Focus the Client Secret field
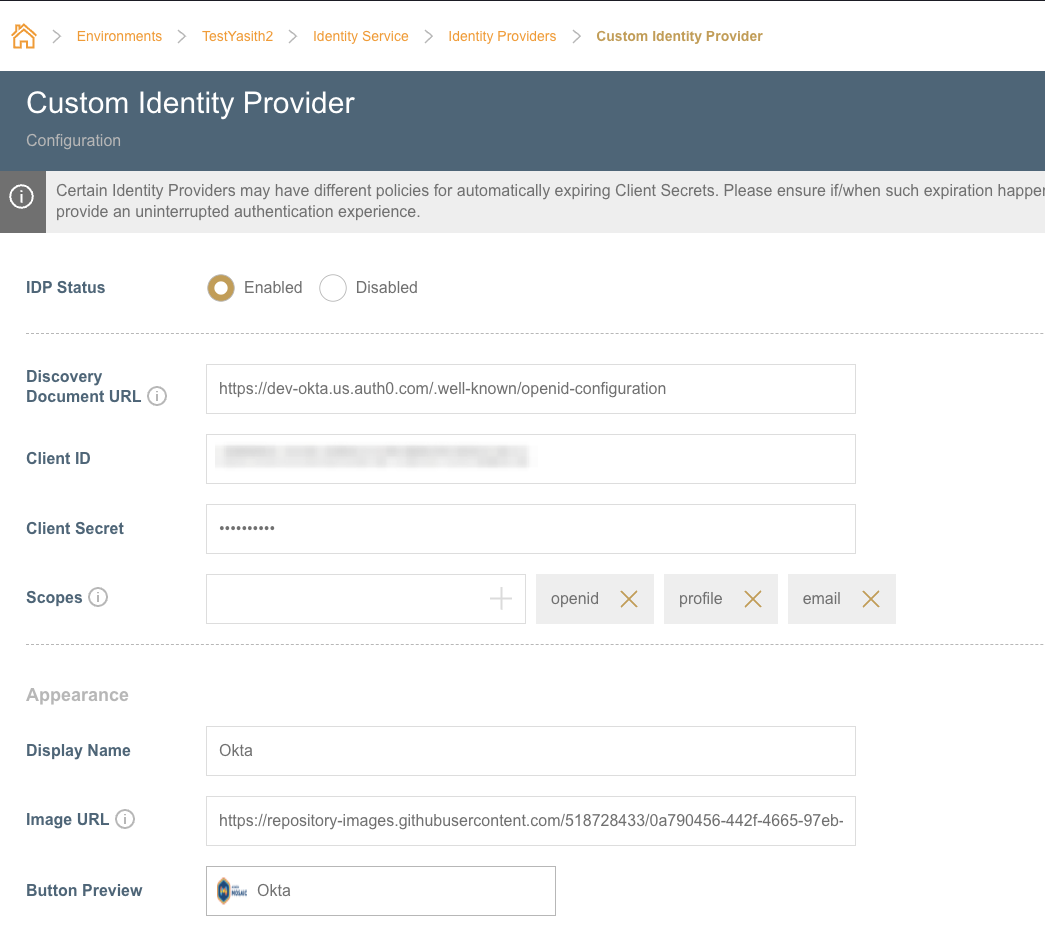This screenshot has width=1045, height=942. click(x=530, y=529)
